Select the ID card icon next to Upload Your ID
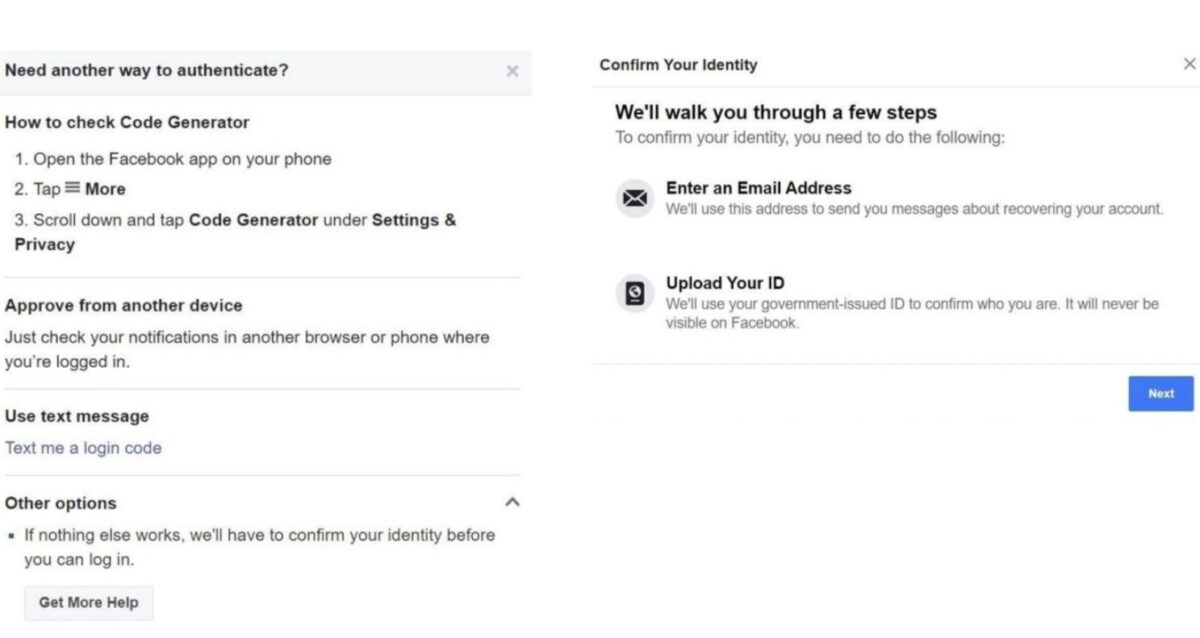The image size is (1200, 638). (x=634, y=294)
